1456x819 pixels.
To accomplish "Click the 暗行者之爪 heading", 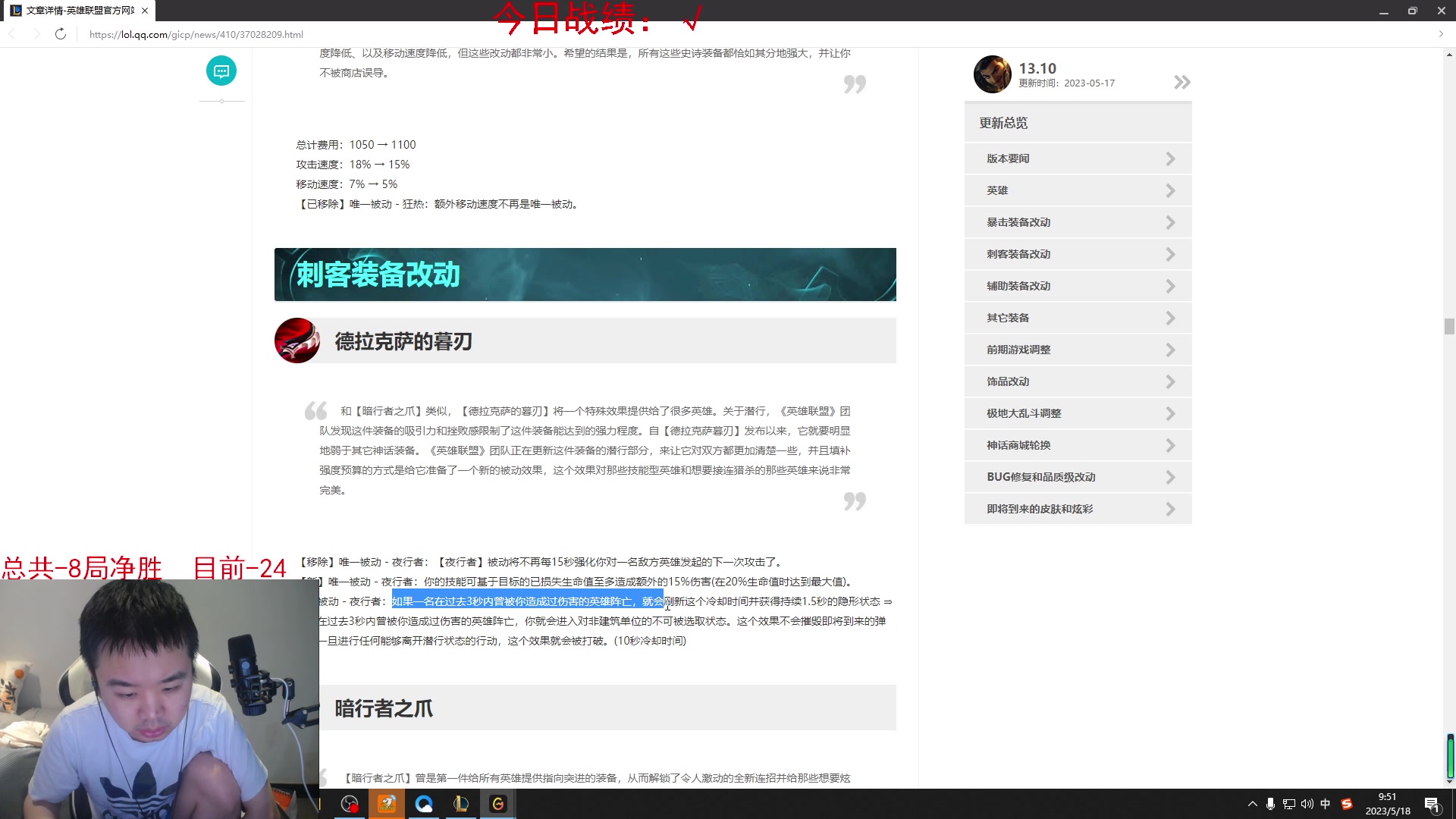I will [x=384, y=708].
